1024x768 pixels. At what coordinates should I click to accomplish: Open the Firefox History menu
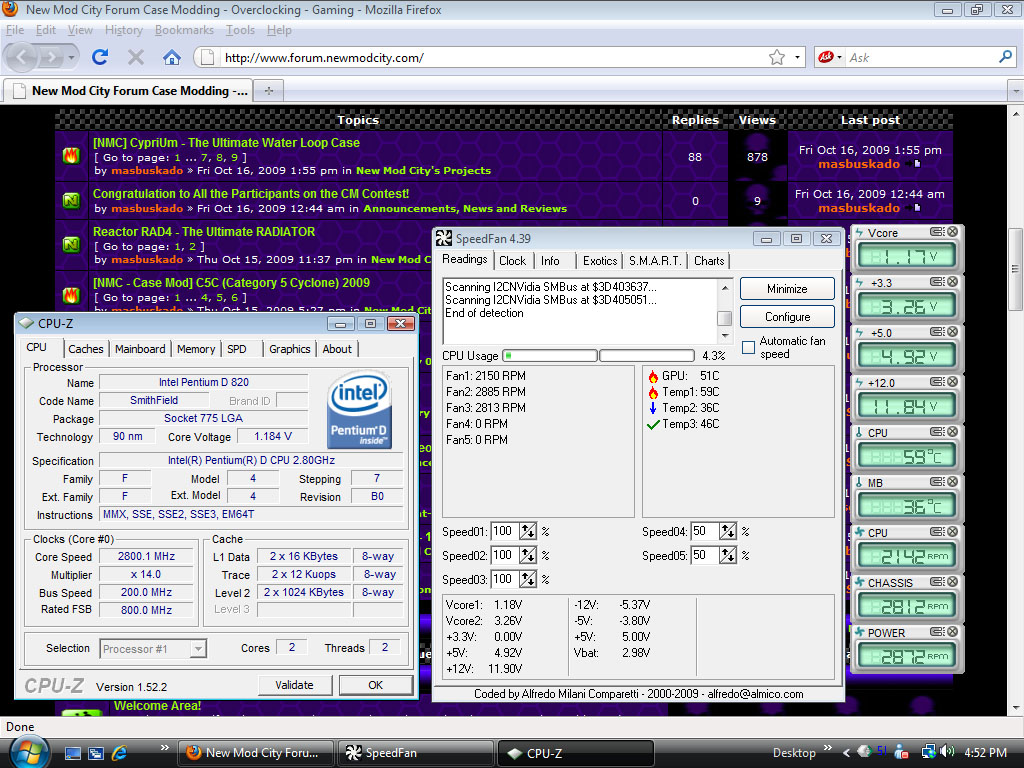click(x=123, y=30)
